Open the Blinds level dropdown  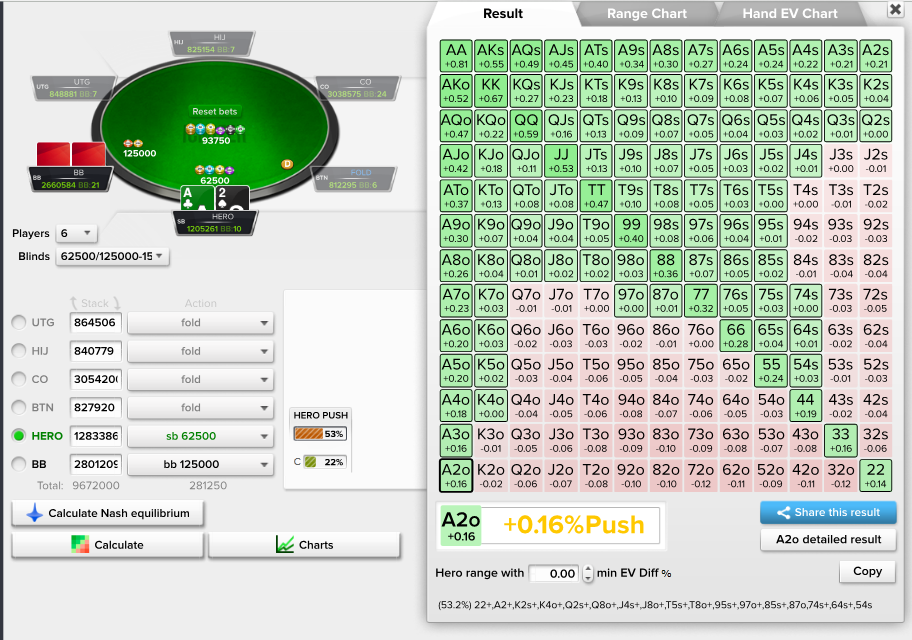point(112,256)
